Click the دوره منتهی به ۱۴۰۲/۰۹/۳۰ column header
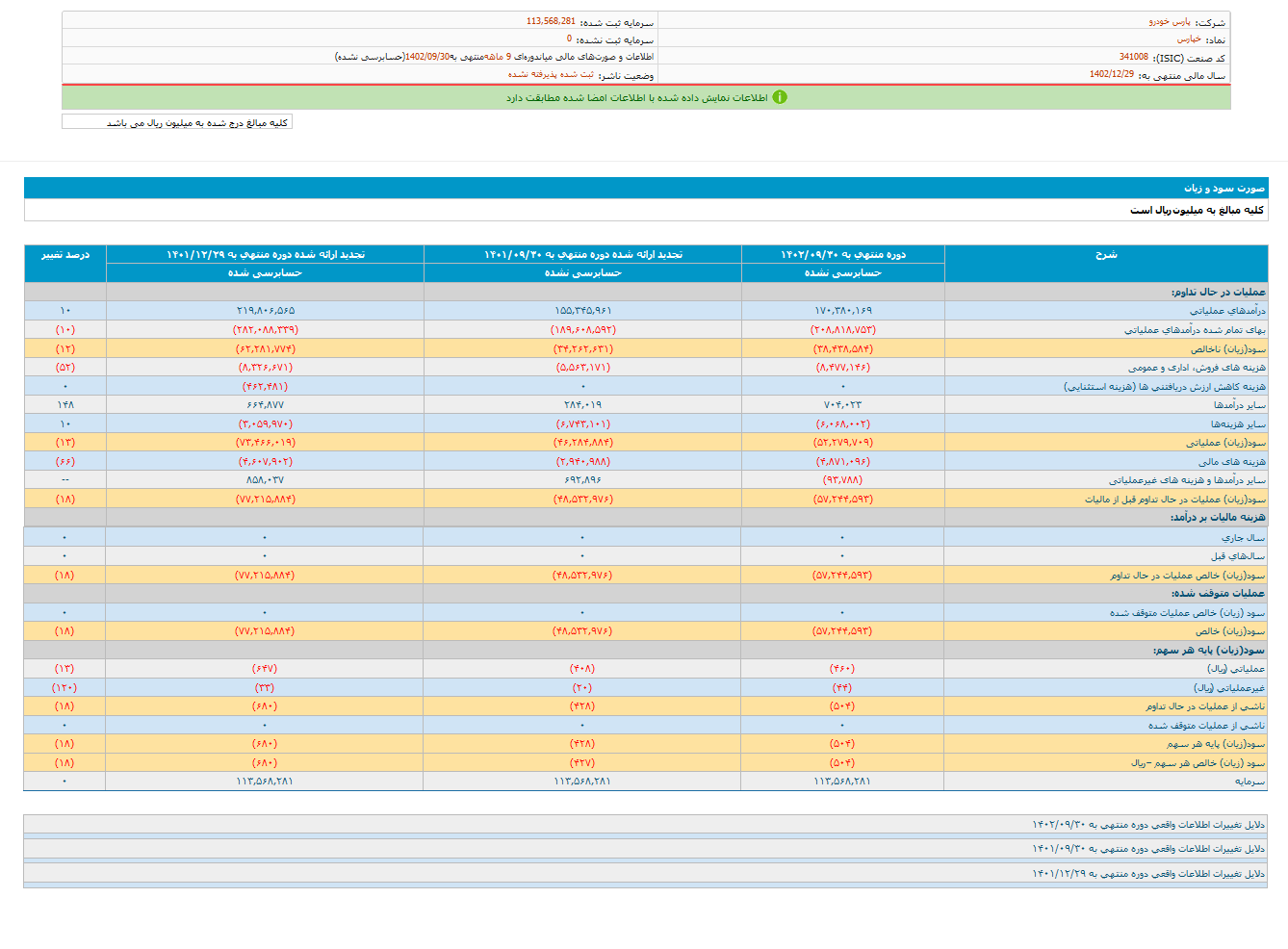 pos(842,255)
